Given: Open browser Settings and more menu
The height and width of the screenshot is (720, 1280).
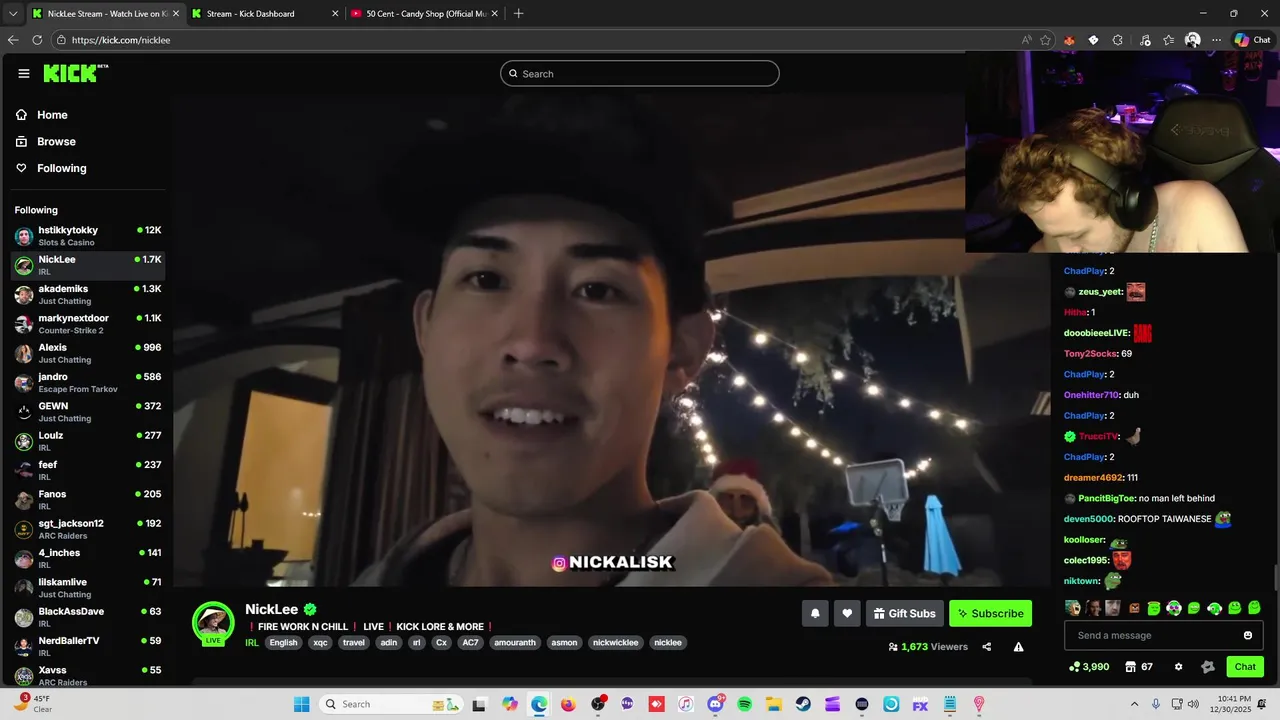Looking at the screenshot, I should tap(1216, 40).
